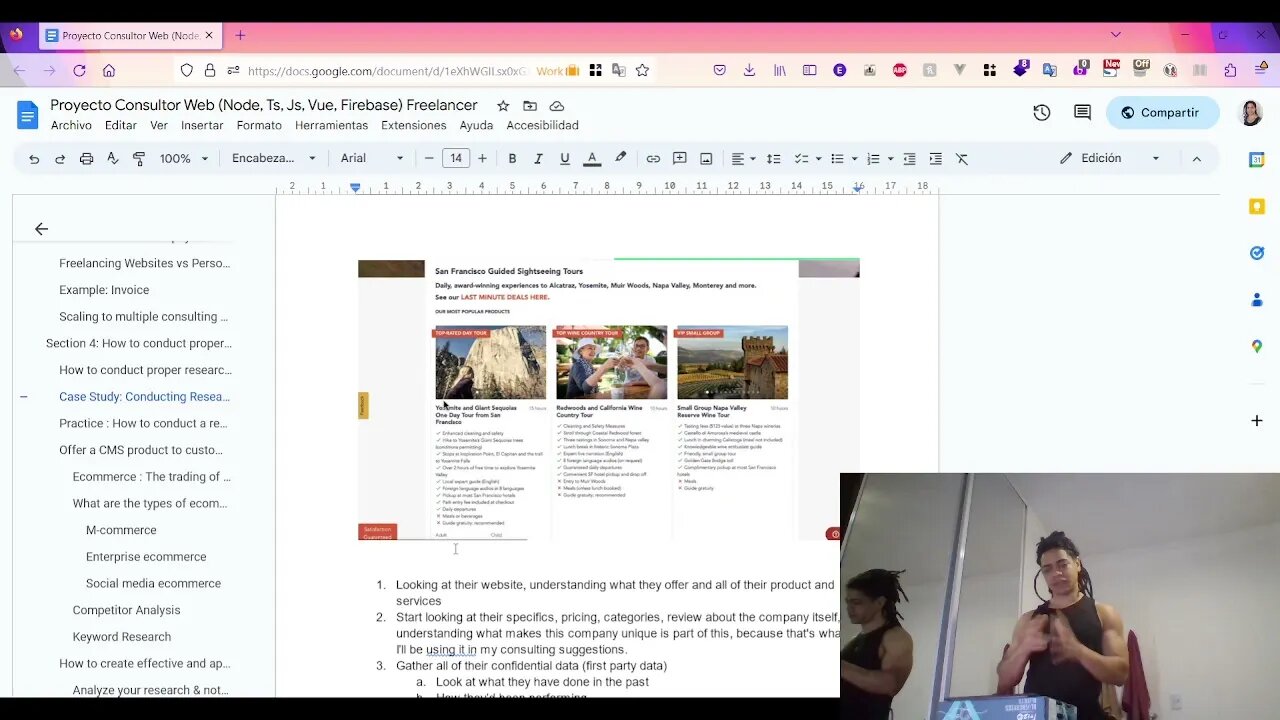1280x720 pixels.
Task: Jump to 'Example: Invoice' in outline
Action: pyautogui.click(x=104, y=290)
